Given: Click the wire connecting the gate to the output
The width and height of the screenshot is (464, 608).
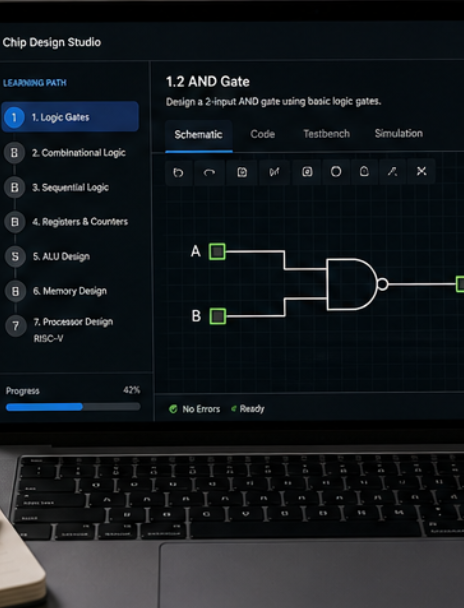Looking at the screenshot, I should coord(422,284).
